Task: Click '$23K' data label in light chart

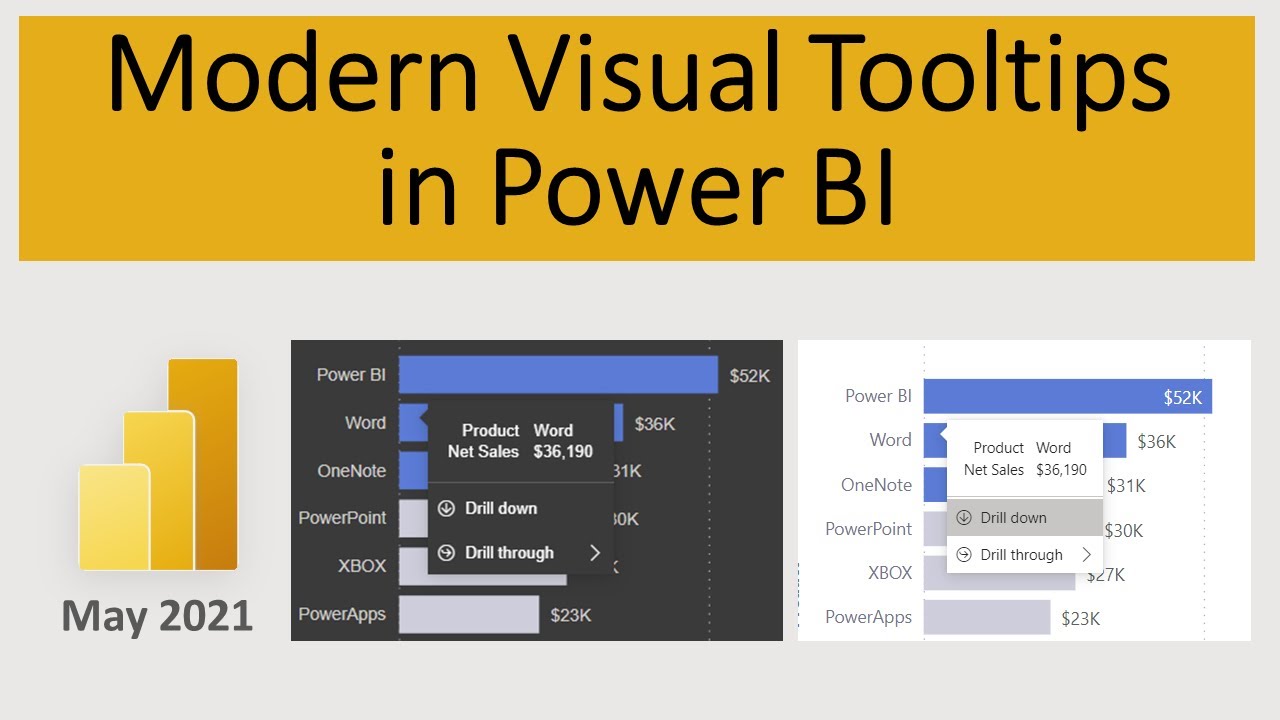Action: click(1081, 618)
